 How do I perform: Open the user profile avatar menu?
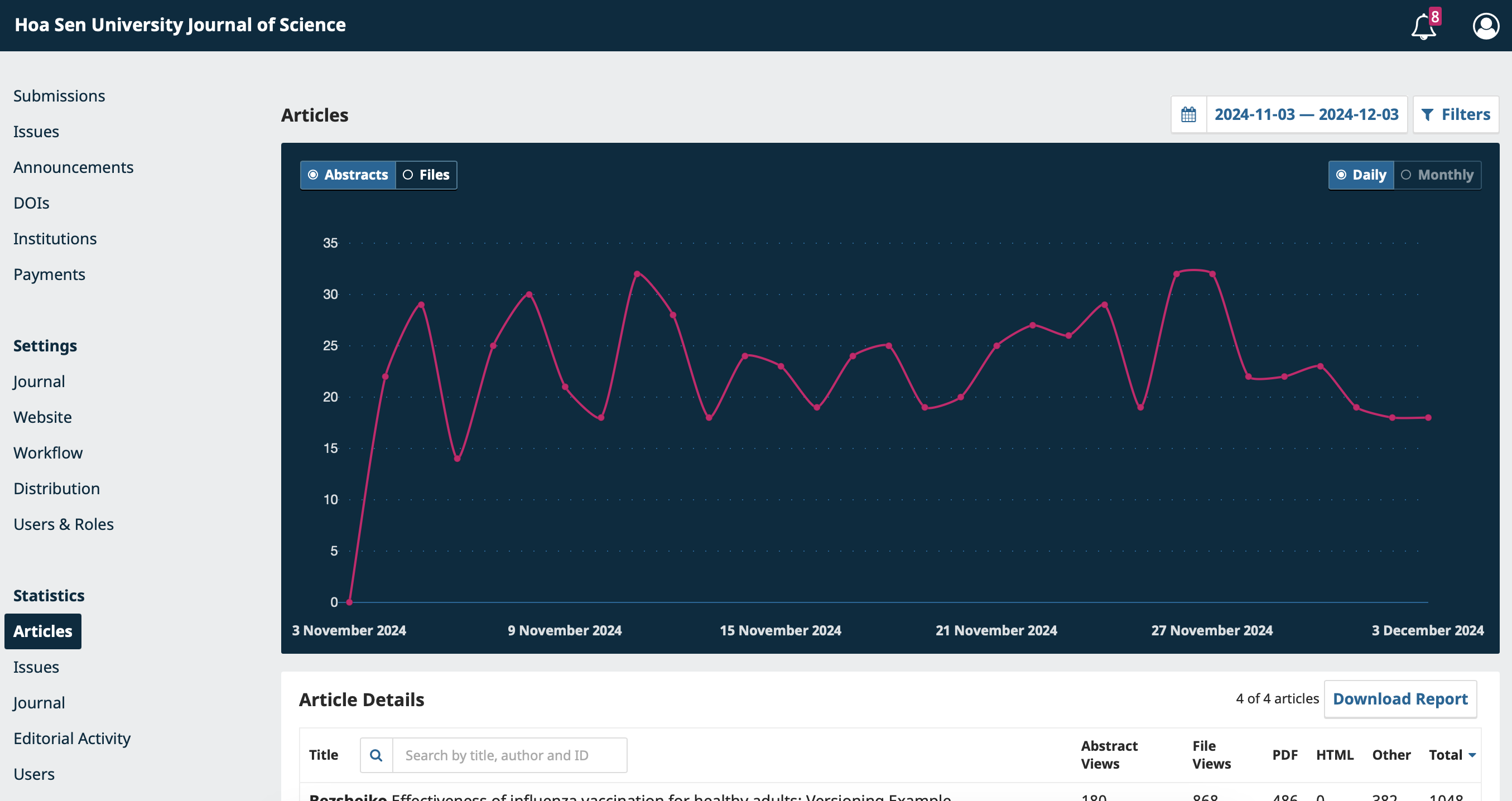tap(1485, 26)
